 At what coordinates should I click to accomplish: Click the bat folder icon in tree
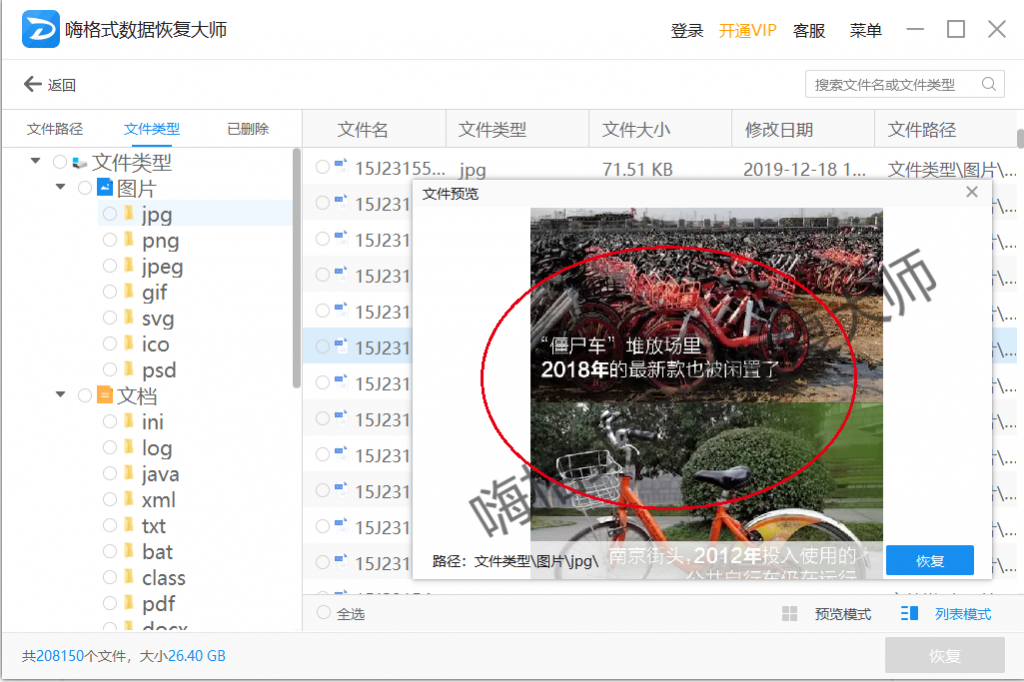129,551
